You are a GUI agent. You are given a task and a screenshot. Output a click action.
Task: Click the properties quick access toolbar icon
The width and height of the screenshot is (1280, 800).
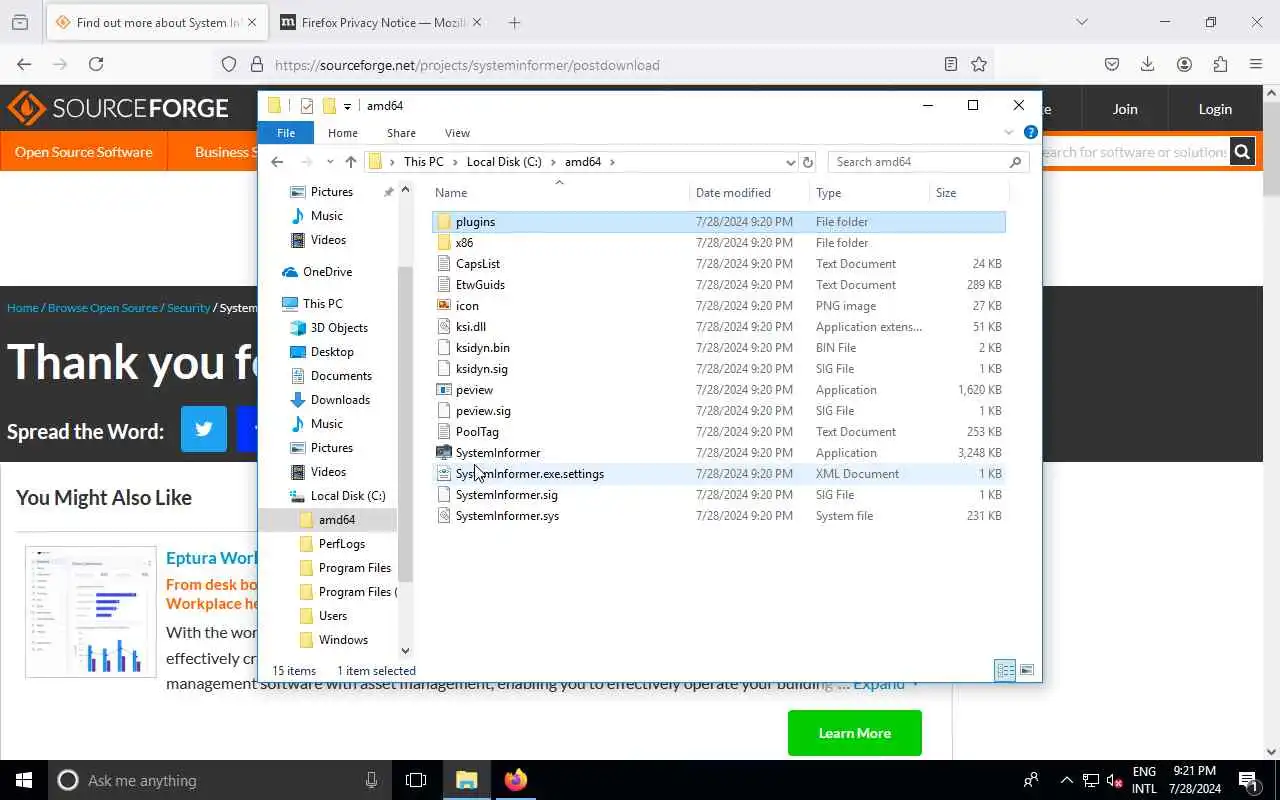tap(307, 106)
